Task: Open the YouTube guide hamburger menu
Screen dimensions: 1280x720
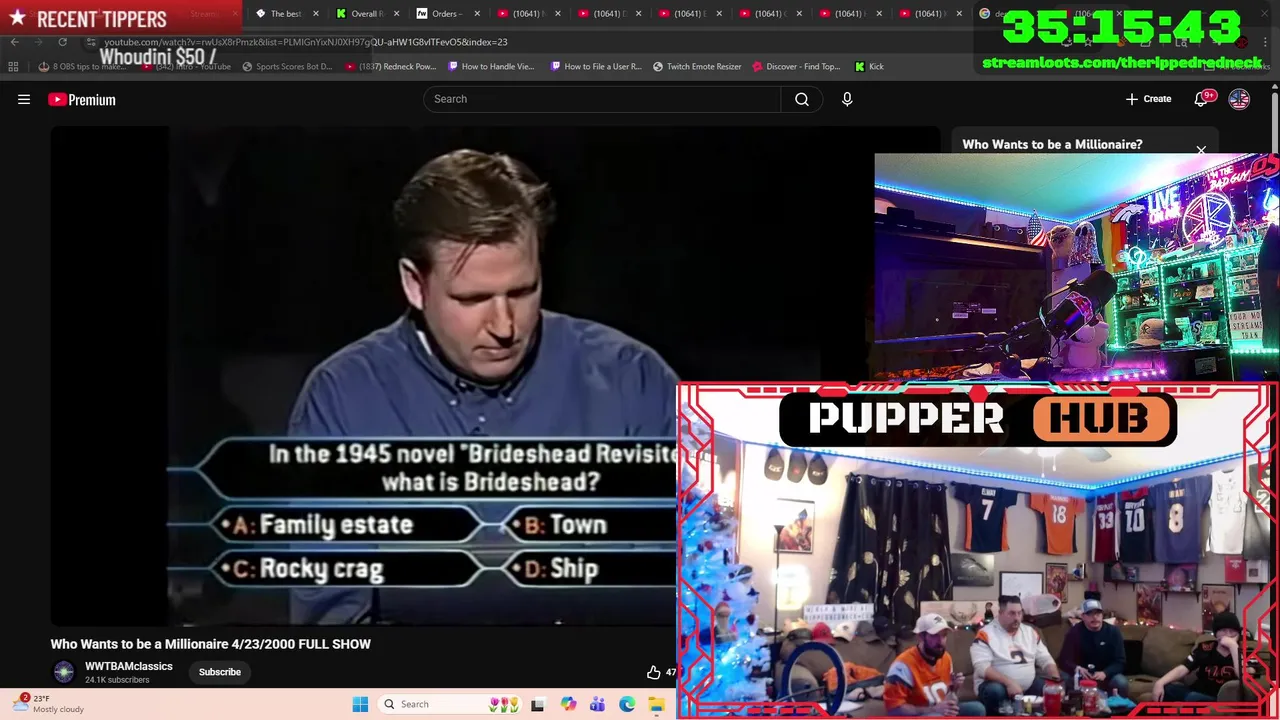Action: point(24,99)
